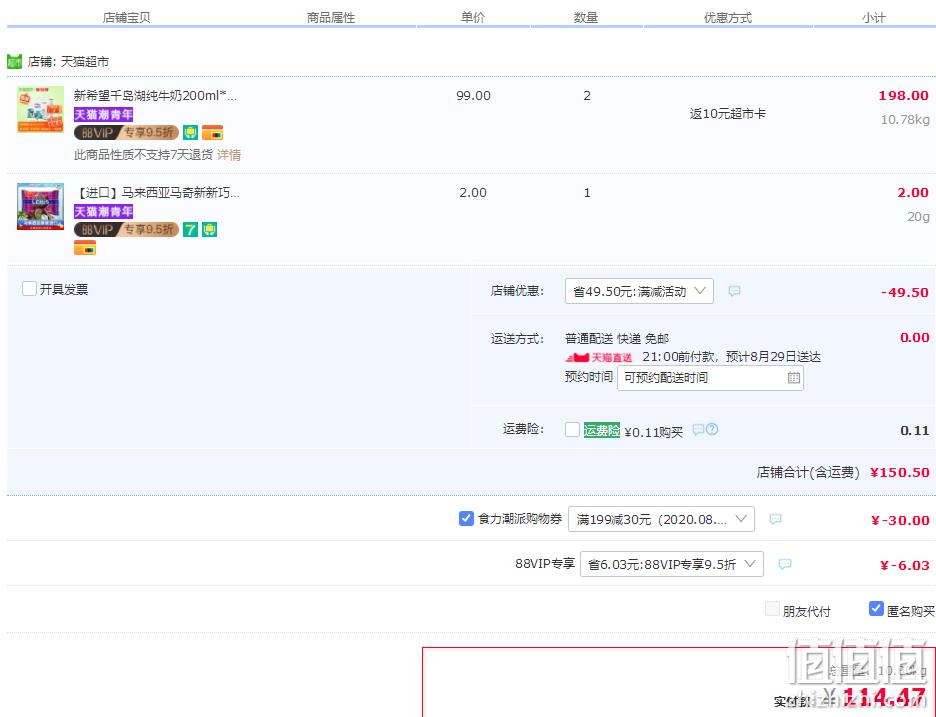The height and width of the screenshot is (717, 936).
Task: Click the 小计 column header
Action: click(873, 18)
